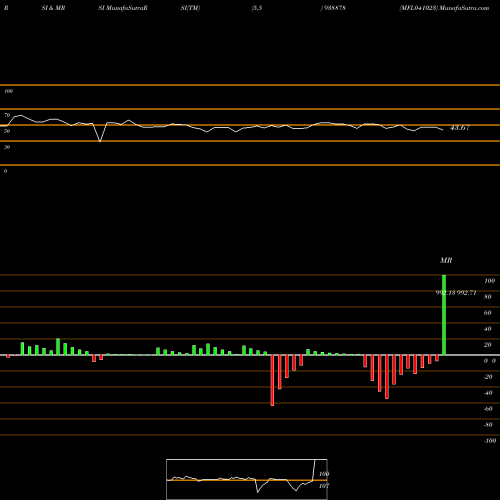Click the (MFL041023) MunafaSutra.com header text

pyautogui.click(x=444, y=8)
